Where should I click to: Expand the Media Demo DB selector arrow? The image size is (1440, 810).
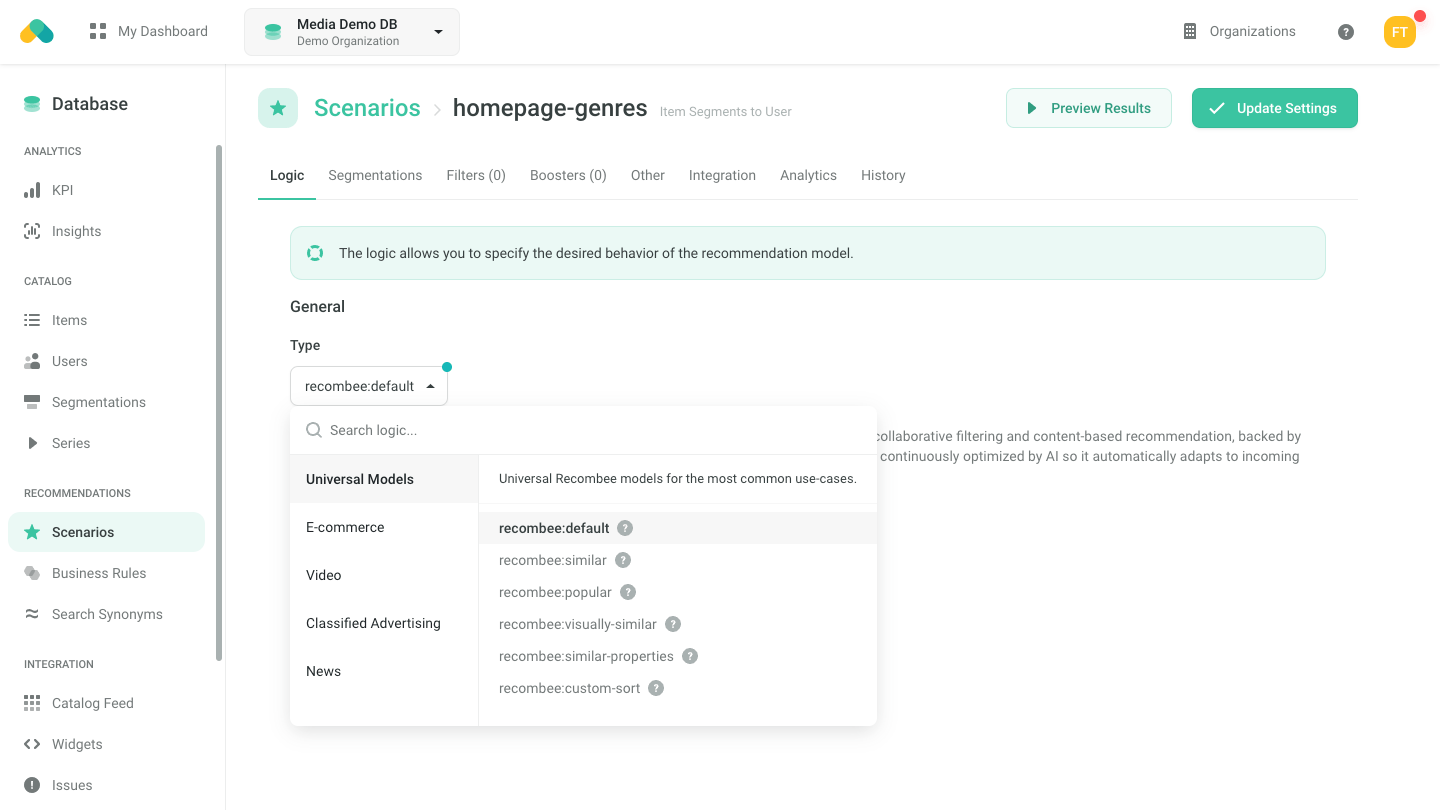(x=438, y=32)
